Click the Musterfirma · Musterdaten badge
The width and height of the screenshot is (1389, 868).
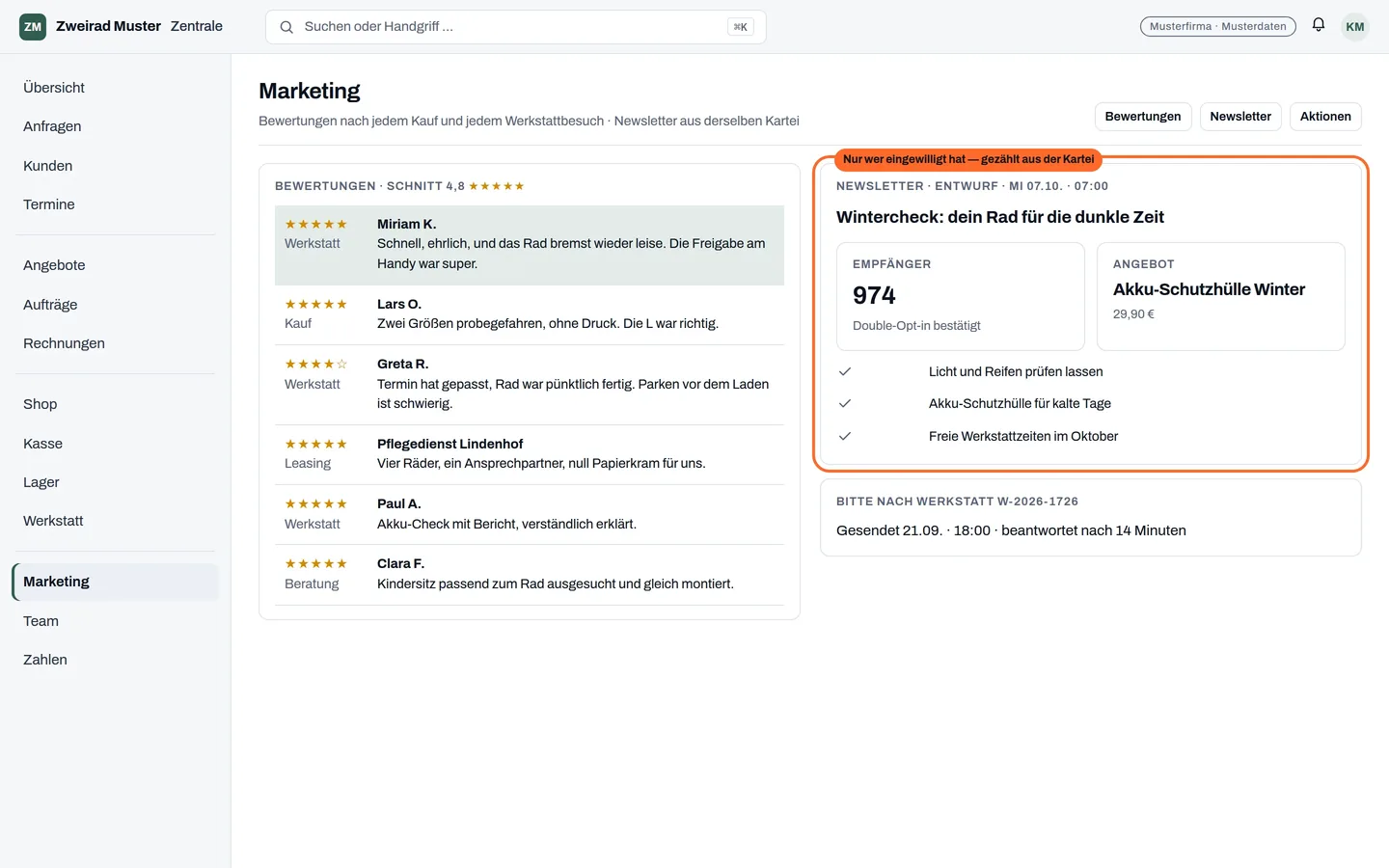(x=1218, y=27)
